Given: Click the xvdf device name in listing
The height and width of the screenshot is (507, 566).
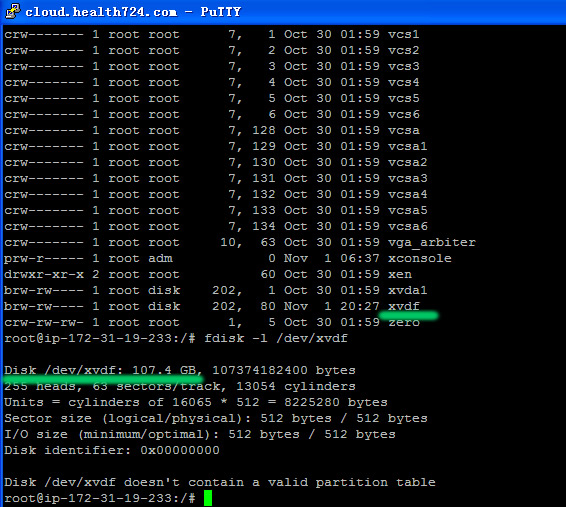Looking at the screenshot, I should coord(404,306).
